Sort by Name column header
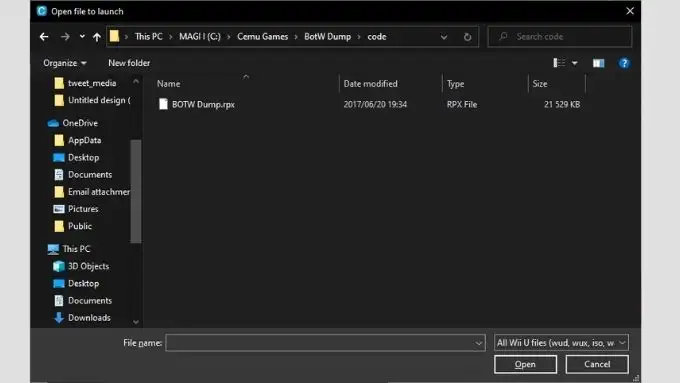 tap(169, 84)
